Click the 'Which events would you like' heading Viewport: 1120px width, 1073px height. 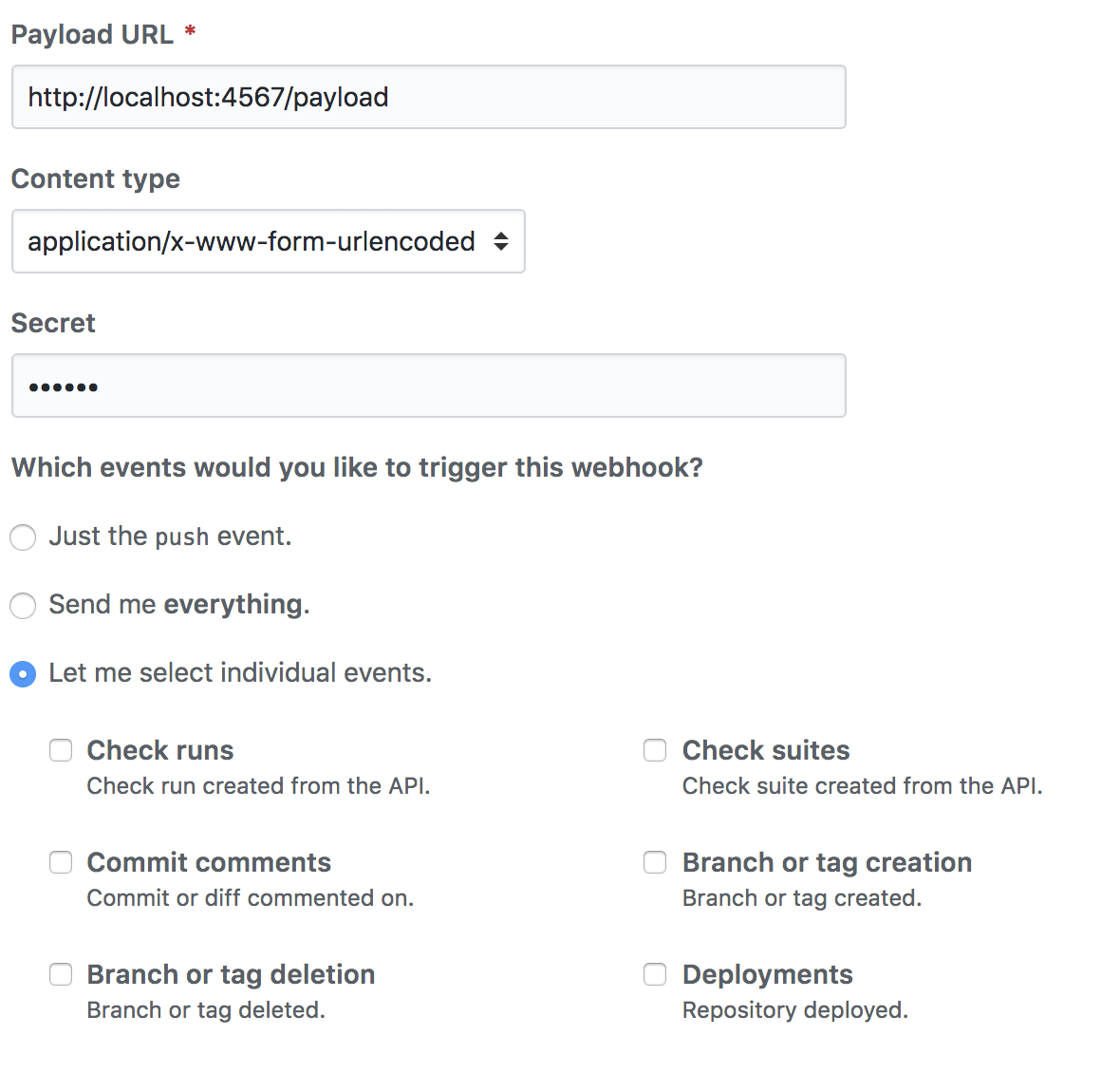click(x=357, y=468)
